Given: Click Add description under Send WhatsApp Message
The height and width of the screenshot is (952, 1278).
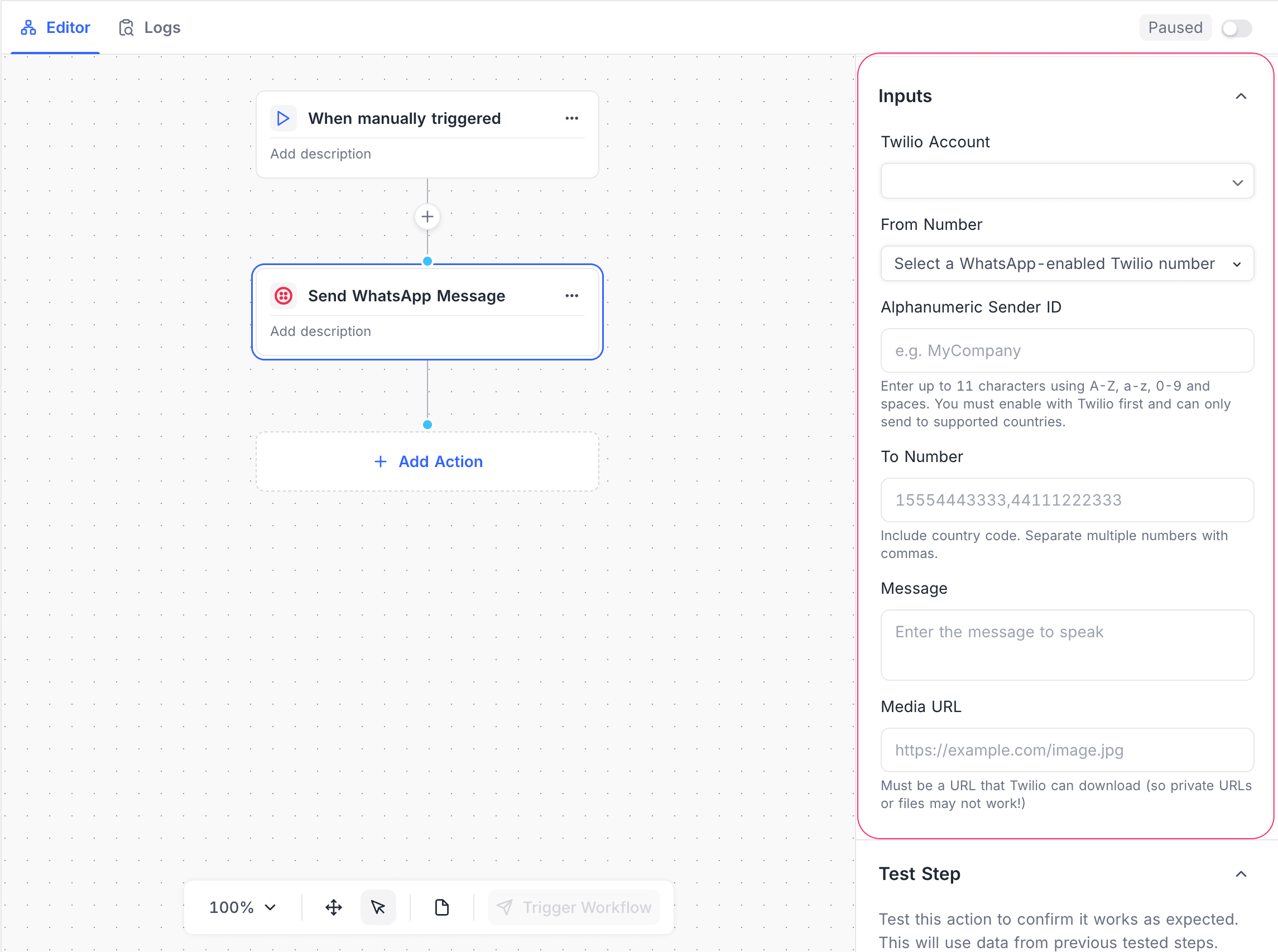Looking at the screenshot, I should (x=320, y=331).
